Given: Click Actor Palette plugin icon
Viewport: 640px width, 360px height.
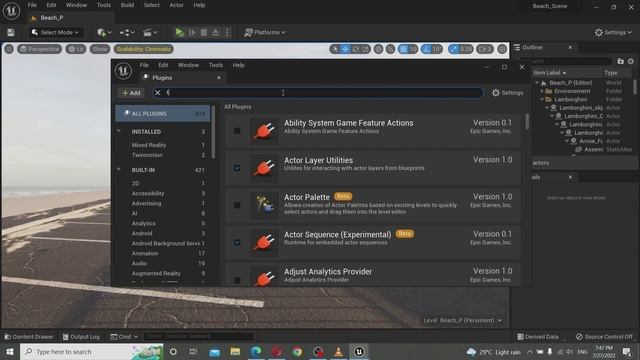Looking at the screenshot, I should [x=264, y=205].
